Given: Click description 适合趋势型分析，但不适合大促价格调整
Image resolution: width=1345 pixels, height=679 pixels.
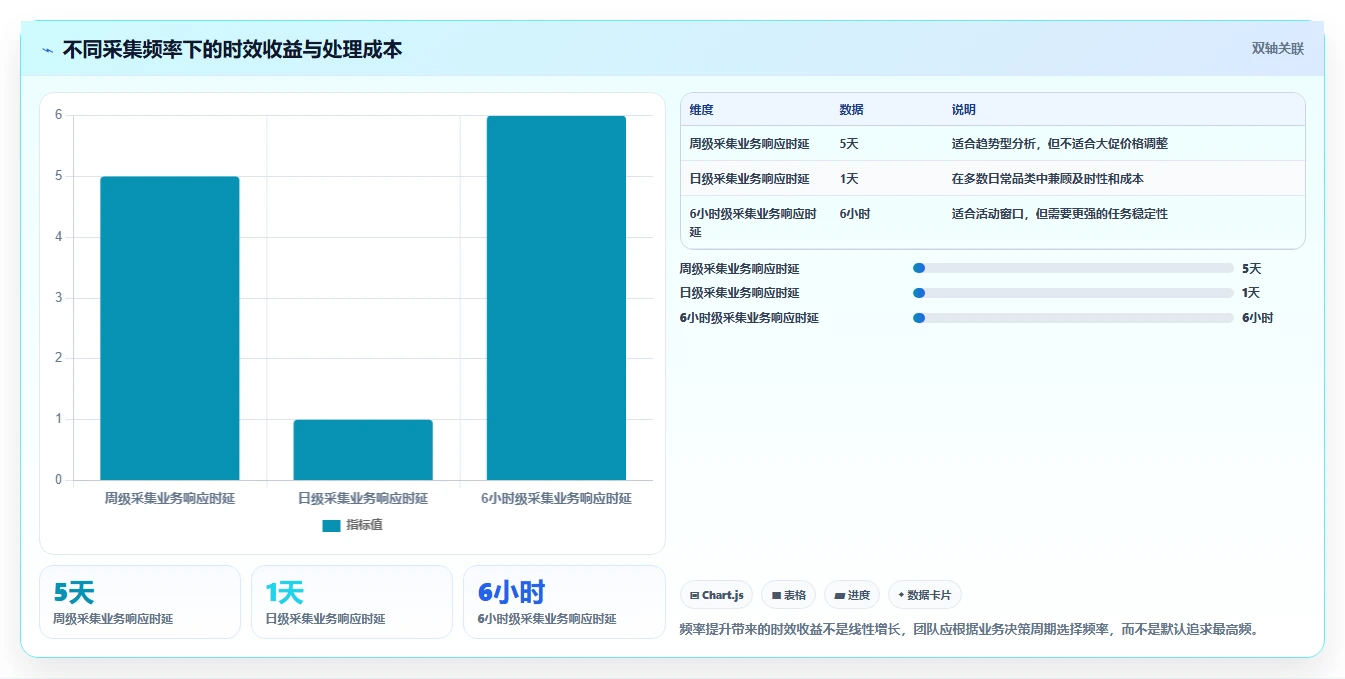Looking at the screenshot, I should pos(1060,144).
